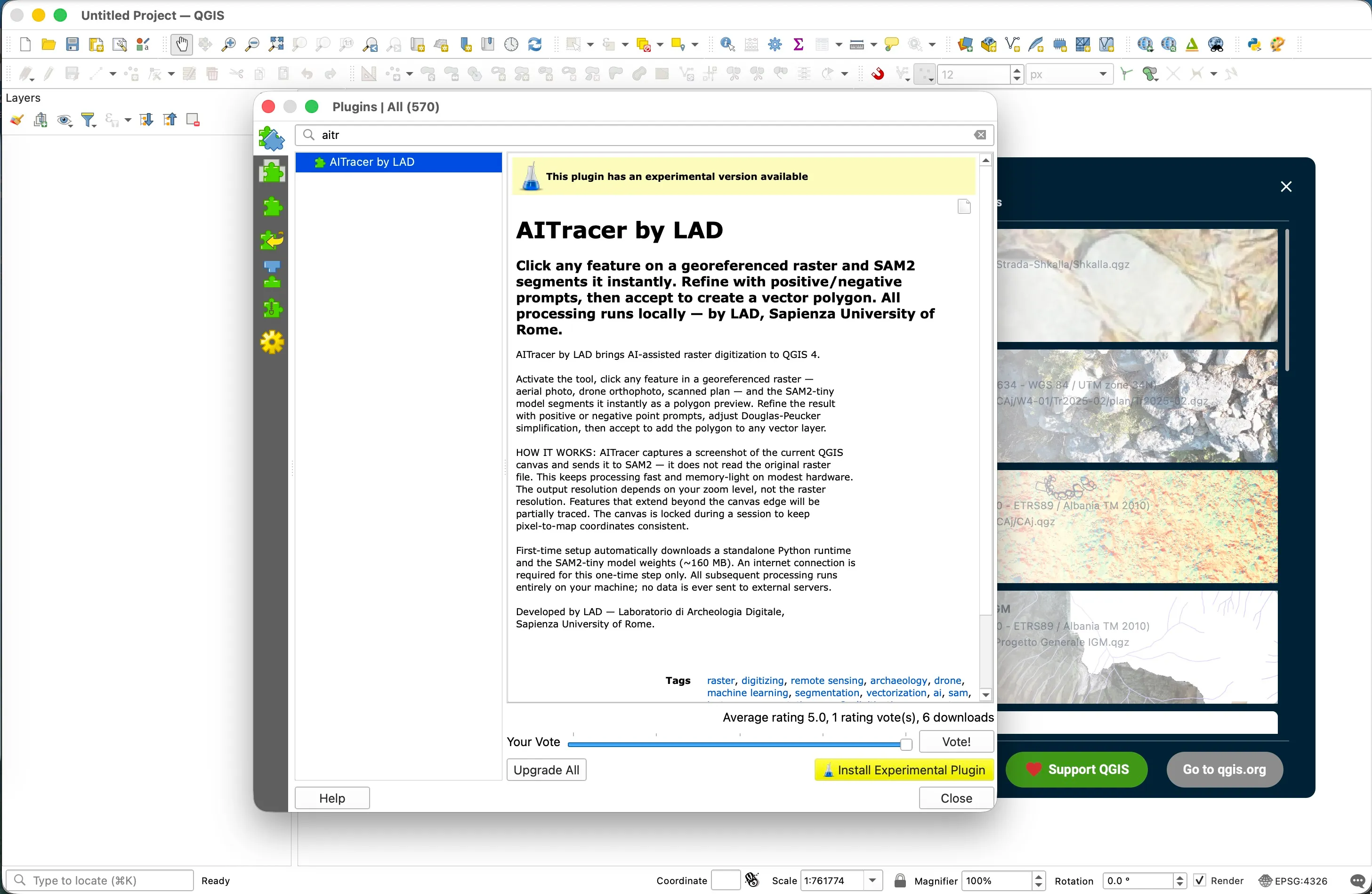The height and width of the screenshot is (894, 1372).
Task: Click Help button in Plugins dialog
Action: click(332, 798)
